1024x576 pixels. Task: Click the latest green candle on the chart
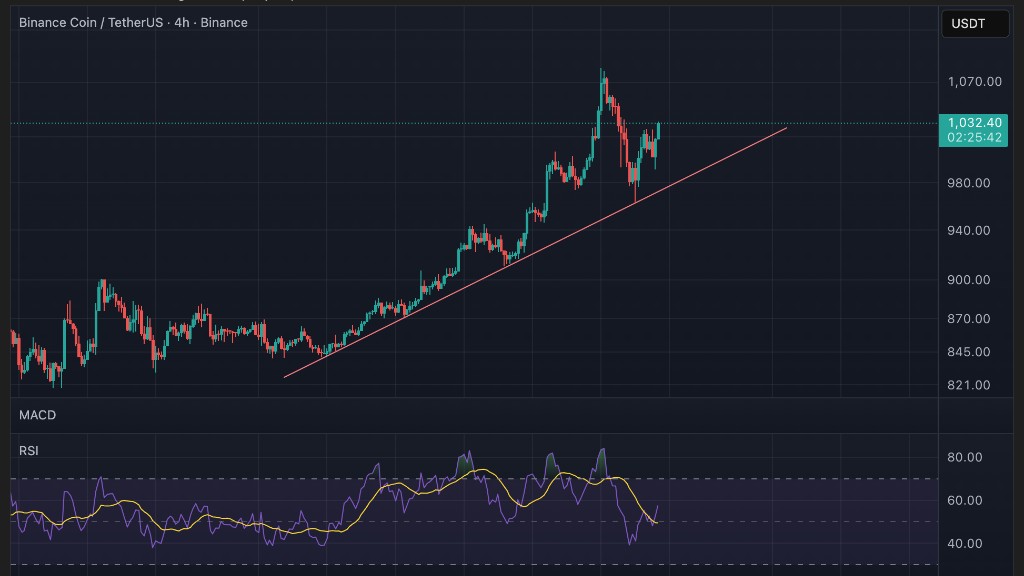(x=659, y=130)
